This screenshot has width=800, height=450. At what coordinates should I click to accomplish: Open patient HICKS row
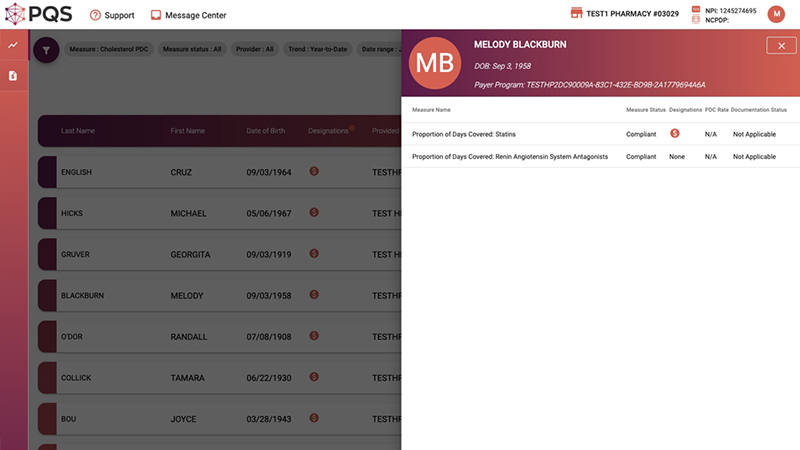click(219, 213)
